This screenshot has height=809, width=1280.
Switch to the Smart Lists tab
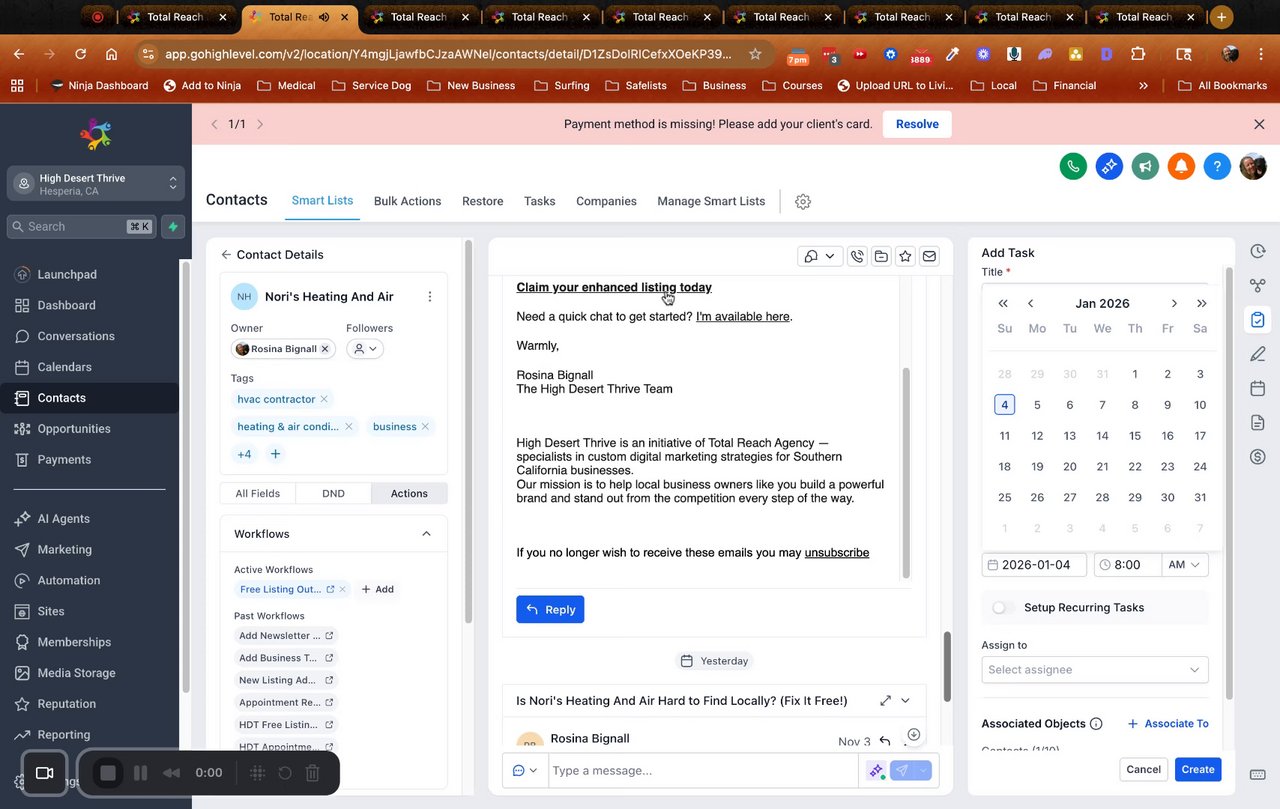(322, 200)
